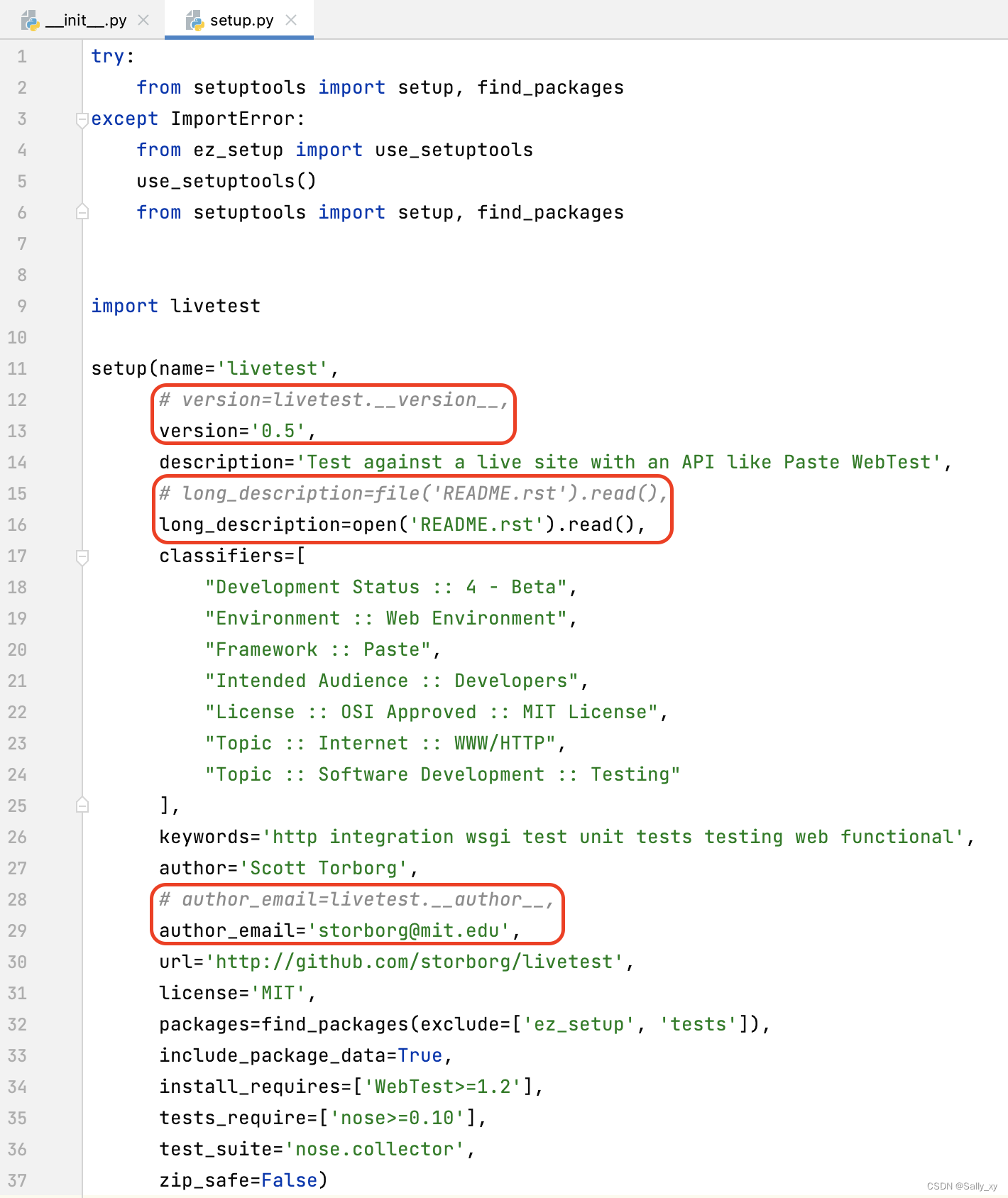
Task: Click "Framework :: Paste" string
Action: pos(318,649)
